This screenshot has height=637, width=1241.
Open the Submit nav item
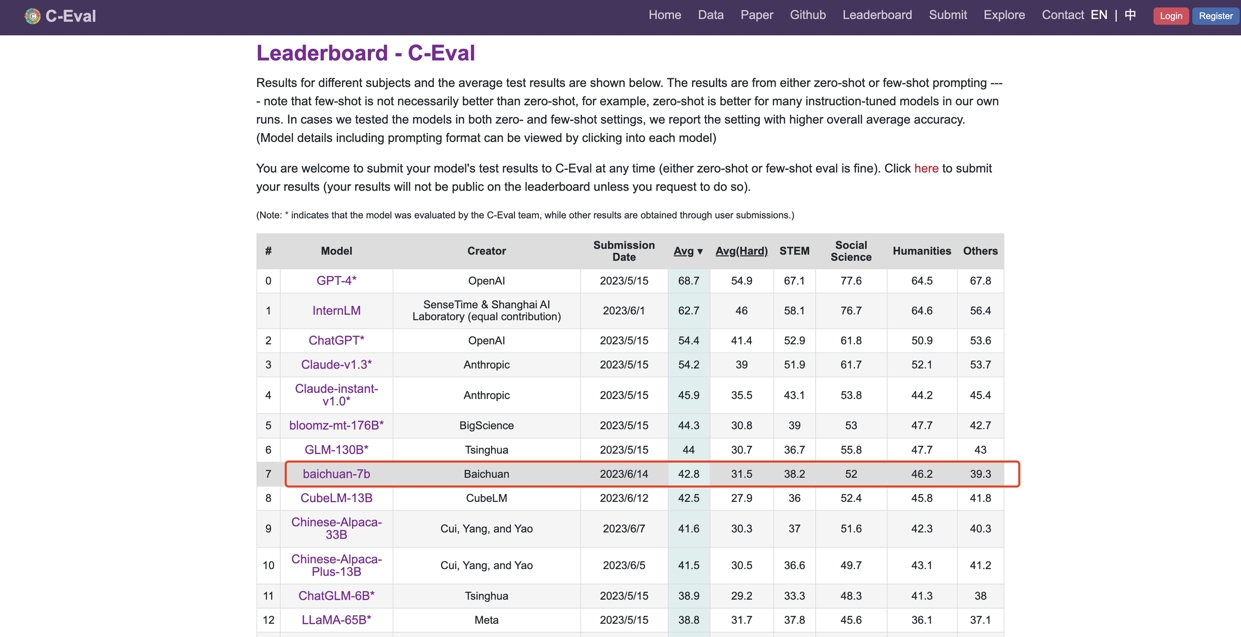point(947,15)
